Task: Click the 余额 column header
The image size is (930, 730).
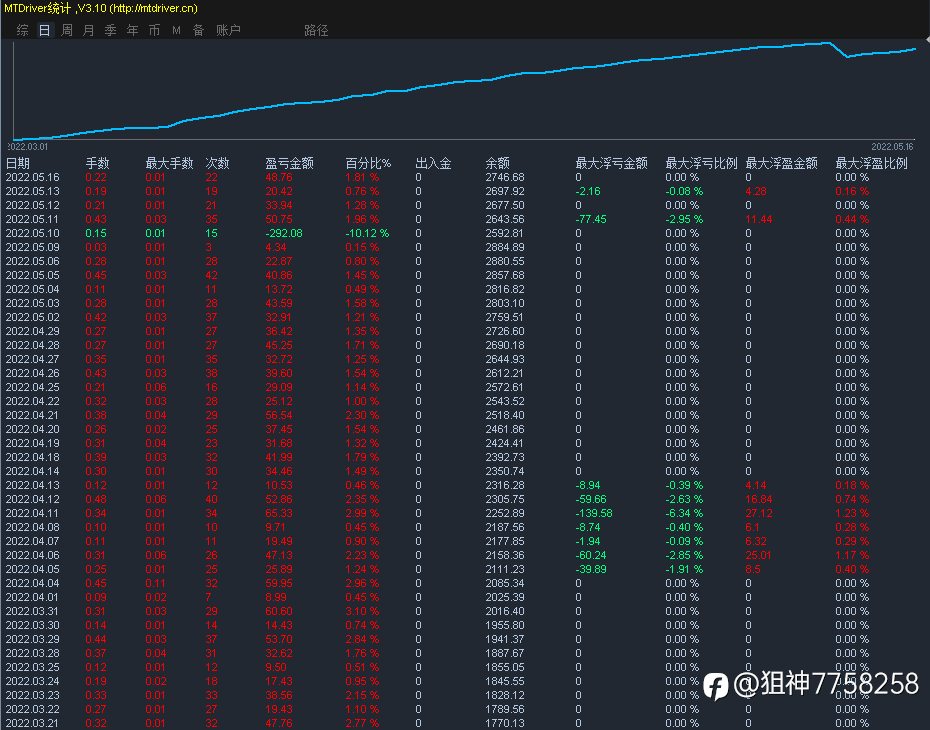Action: click(x=497, y=163)
